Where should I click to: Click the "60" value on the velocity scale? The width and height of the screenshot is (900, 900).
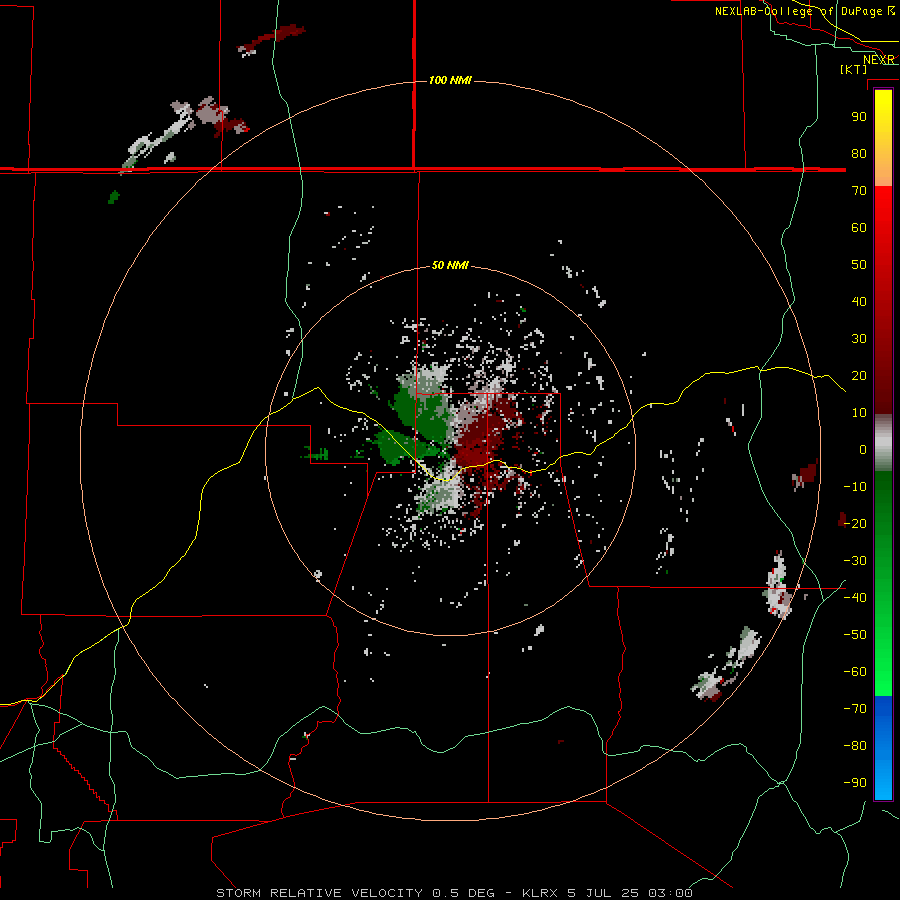tap(859, 228)
